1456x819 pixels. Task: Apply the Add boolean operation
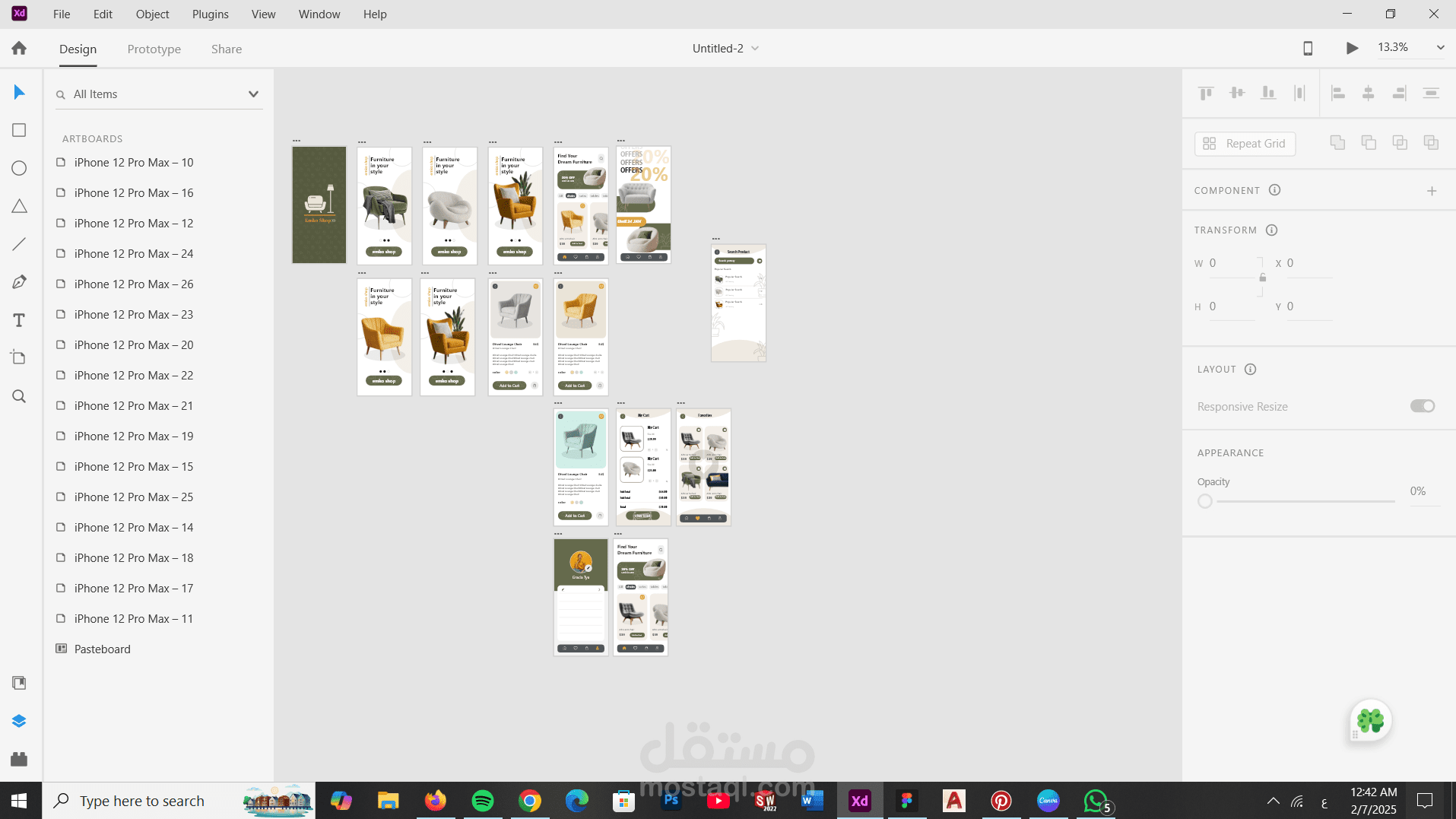pyautogui.click(x=1337, y=143)
